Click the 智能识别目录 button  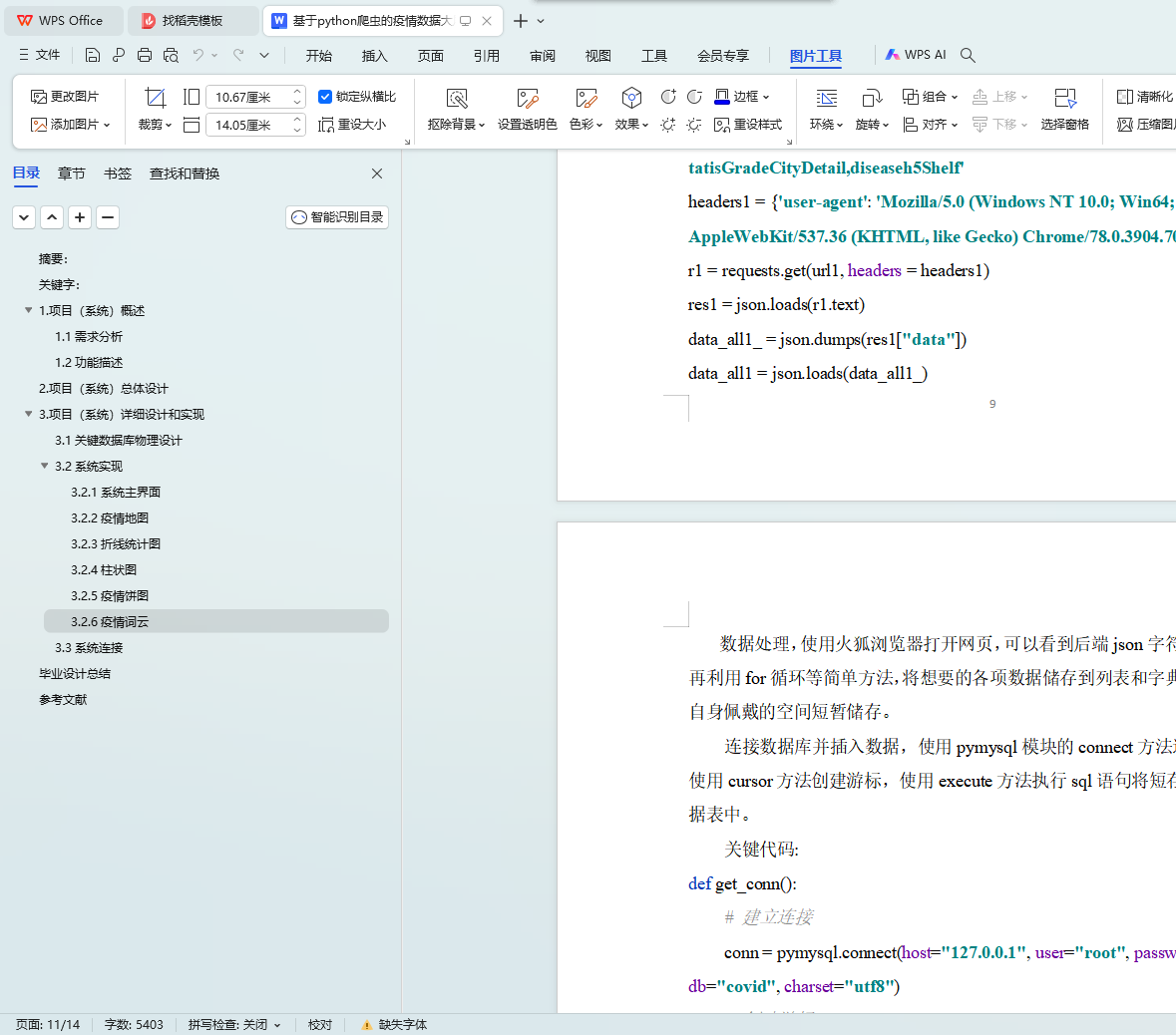337,217
